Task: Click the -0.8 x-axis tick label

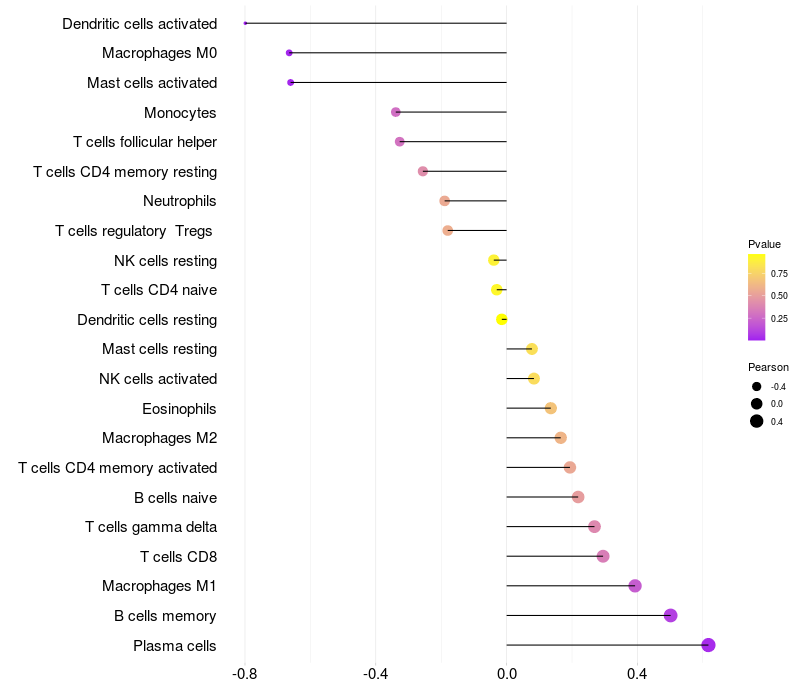Action: [244, 674]
